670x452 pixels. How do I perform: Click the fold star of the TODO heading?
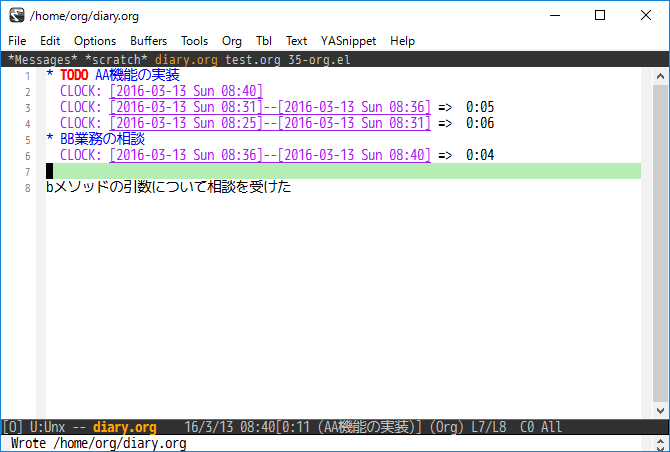[x=50, y=74]
